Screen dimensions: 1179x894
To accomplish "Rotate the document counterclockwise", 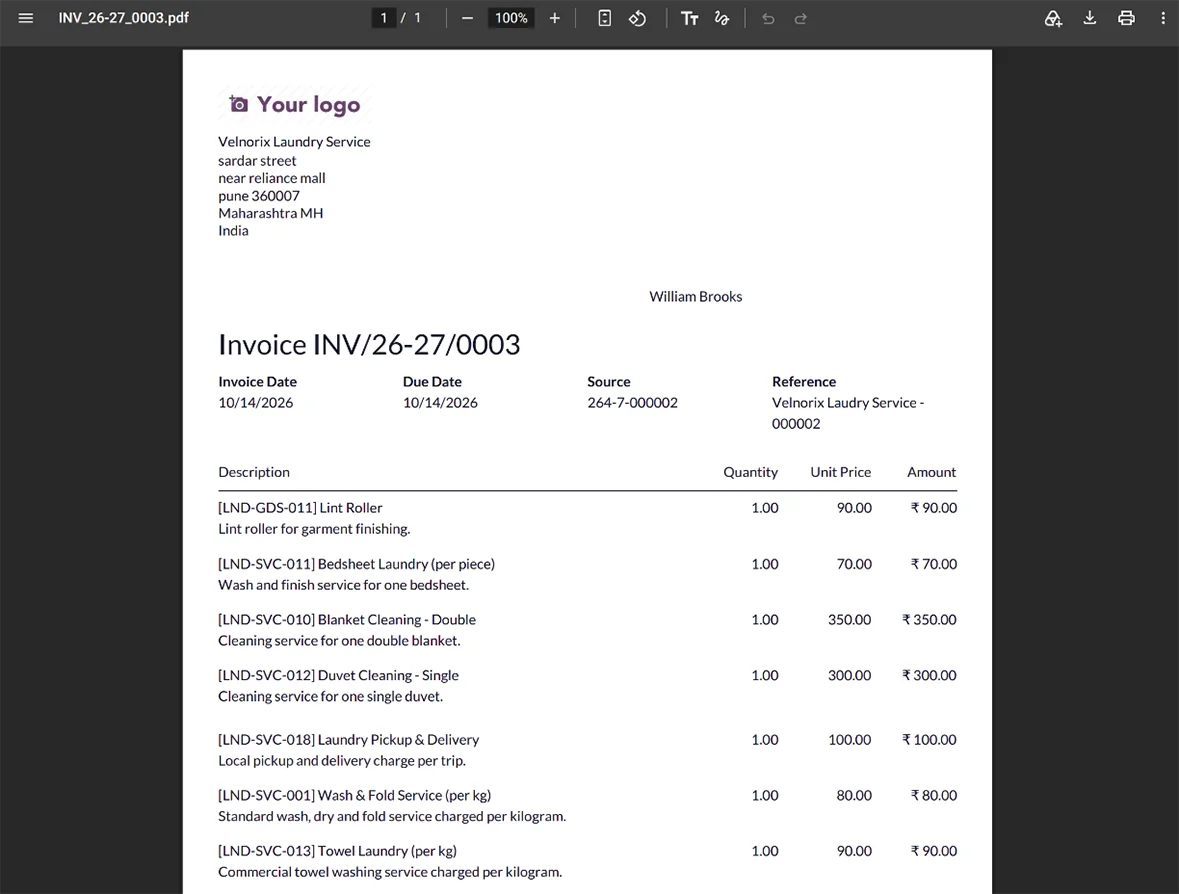I will (x=638, y=18).
